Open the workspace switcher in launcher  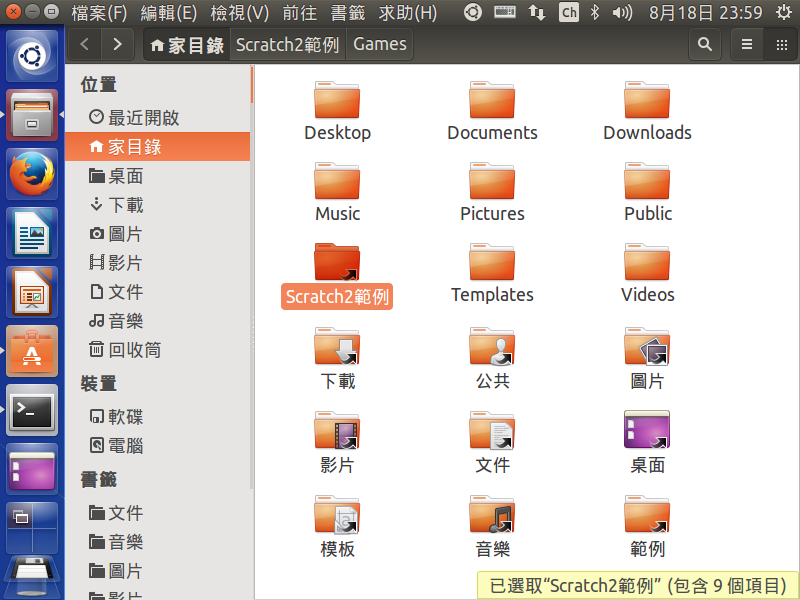(32, 528)
